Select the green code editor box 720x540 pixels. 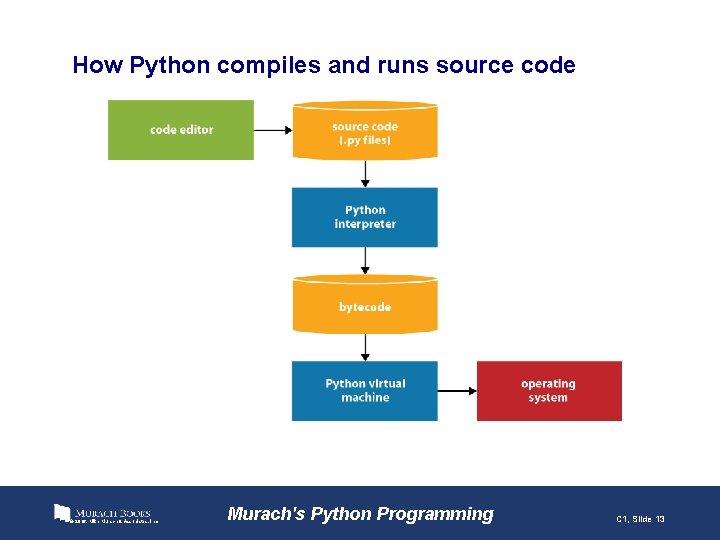point(181,130)
